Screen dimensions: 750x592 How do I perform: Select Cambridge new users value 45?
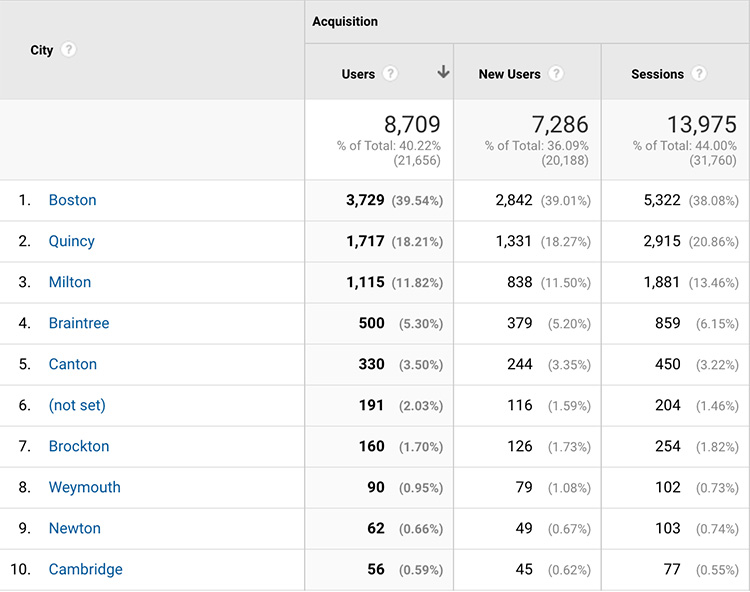pos(524,570)
